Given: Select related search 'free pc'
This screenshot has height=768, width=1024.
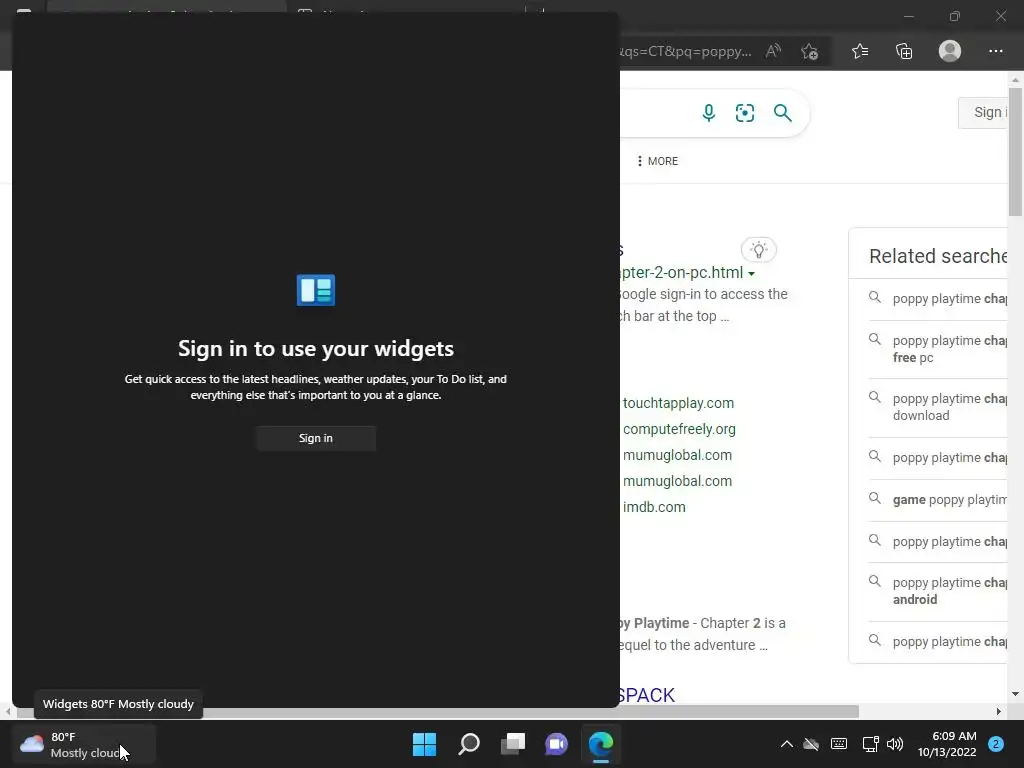Looking at the screenshot, I should click(x=938, y=349).
